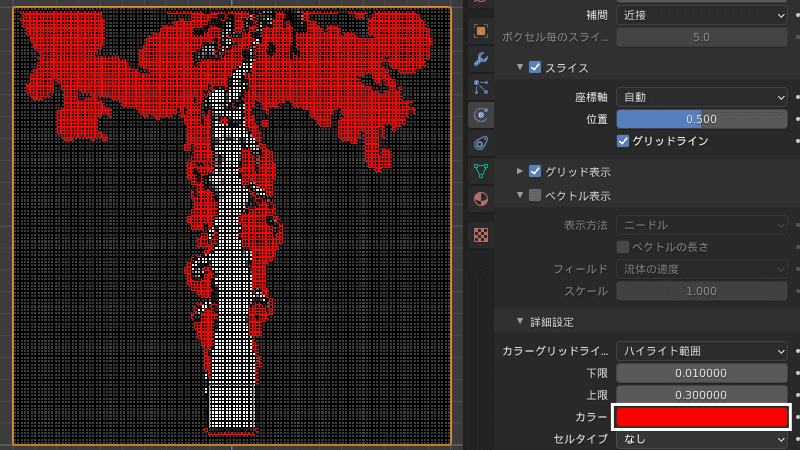Click the ボクセル毎のスライス field showing 5.0

702,37
